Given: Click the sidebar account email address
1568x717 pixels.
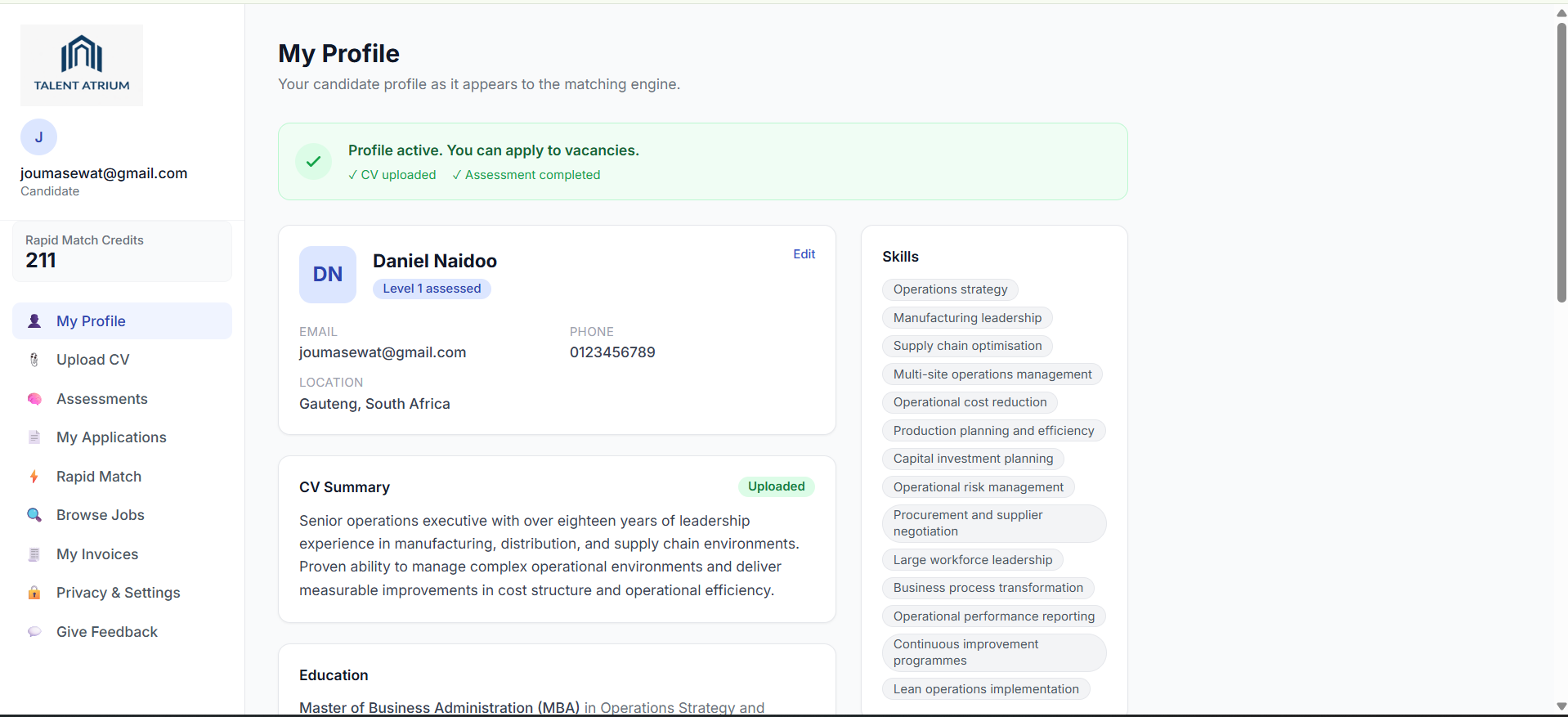Looking at the screenshot, I should [104, 173].
